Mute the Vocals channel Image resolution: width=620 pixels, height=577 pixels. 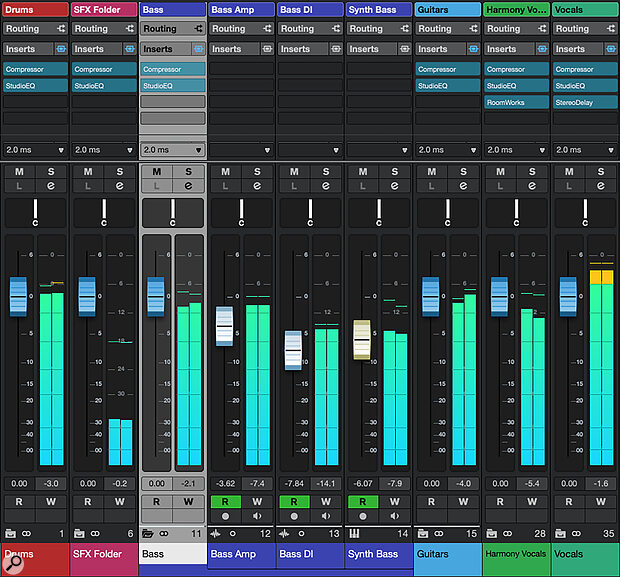click(x=569, y=172)
